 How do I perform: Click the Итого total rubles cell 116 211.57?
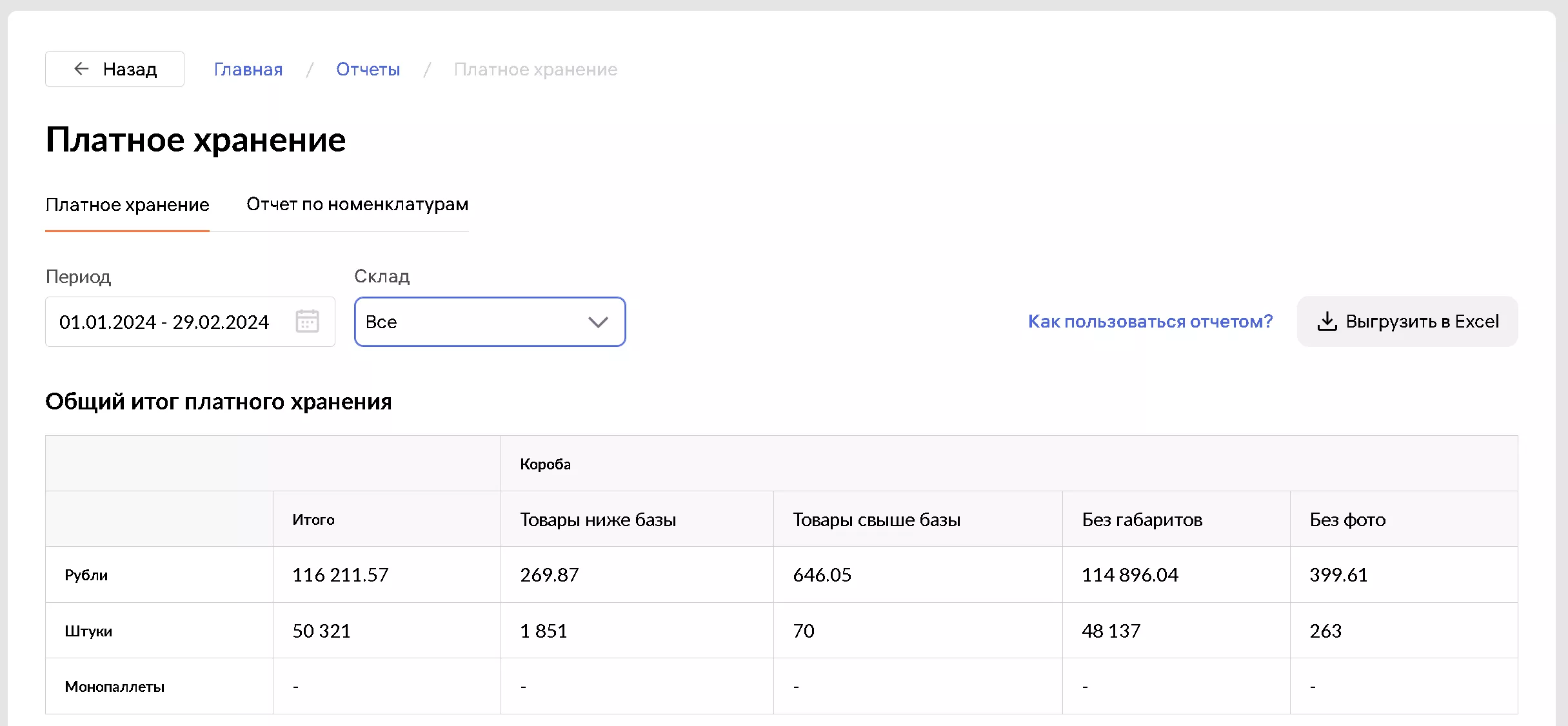click(x=341, y=574)
